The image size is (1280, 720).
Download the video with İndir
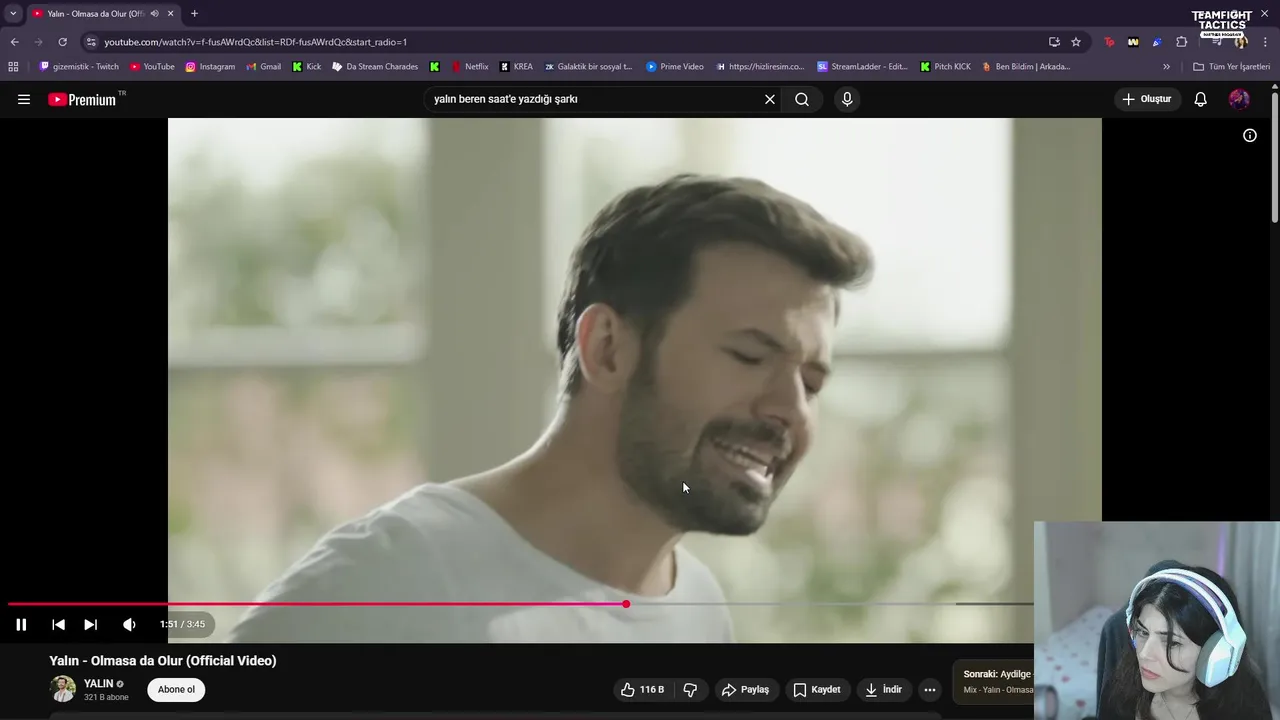(x=884, y=690)
